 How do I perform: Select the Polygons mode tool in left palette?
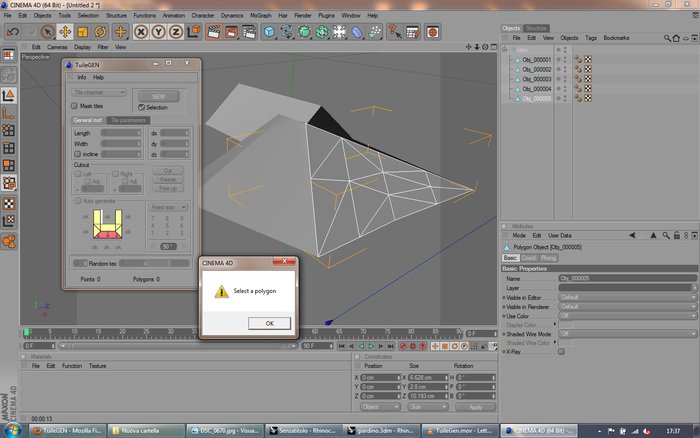(x=8, y=166)
